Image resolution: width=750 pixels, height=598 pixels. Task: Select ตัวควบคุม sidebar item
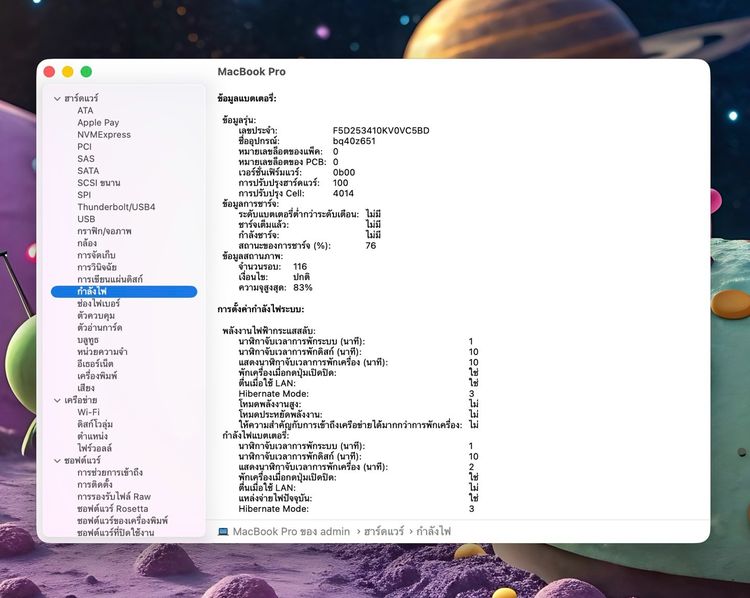click(x=96, y=315)
